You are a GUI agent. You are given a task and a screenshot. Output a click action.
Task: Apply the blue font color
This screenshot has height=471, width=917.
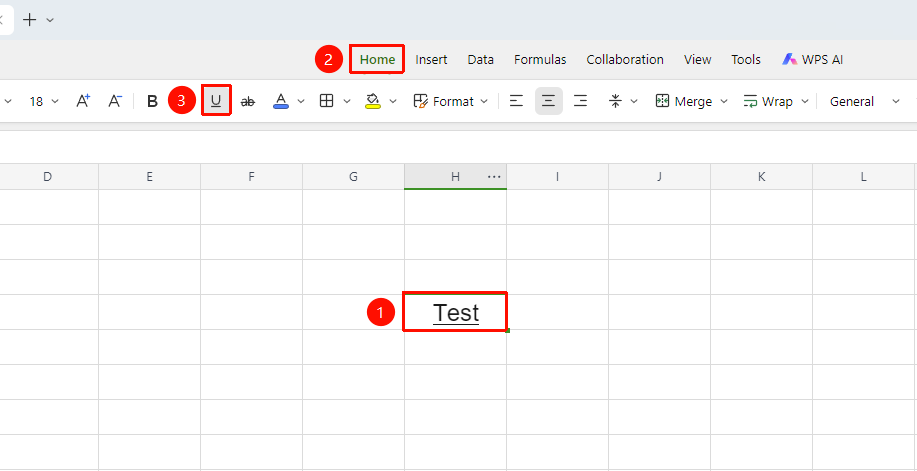(x=281, y=101)
